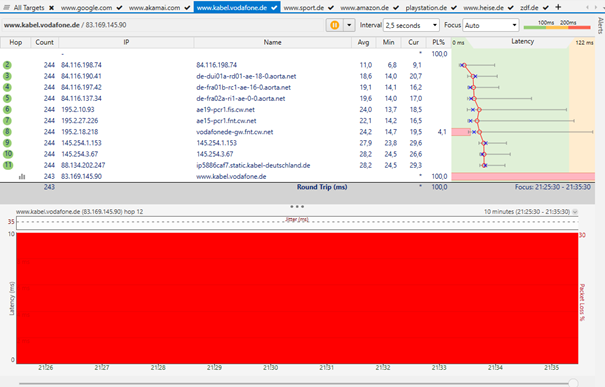Viewport: 605px width, 387px height.
Task: Open the Focus Auto combo box
Action: coord(490,25)
